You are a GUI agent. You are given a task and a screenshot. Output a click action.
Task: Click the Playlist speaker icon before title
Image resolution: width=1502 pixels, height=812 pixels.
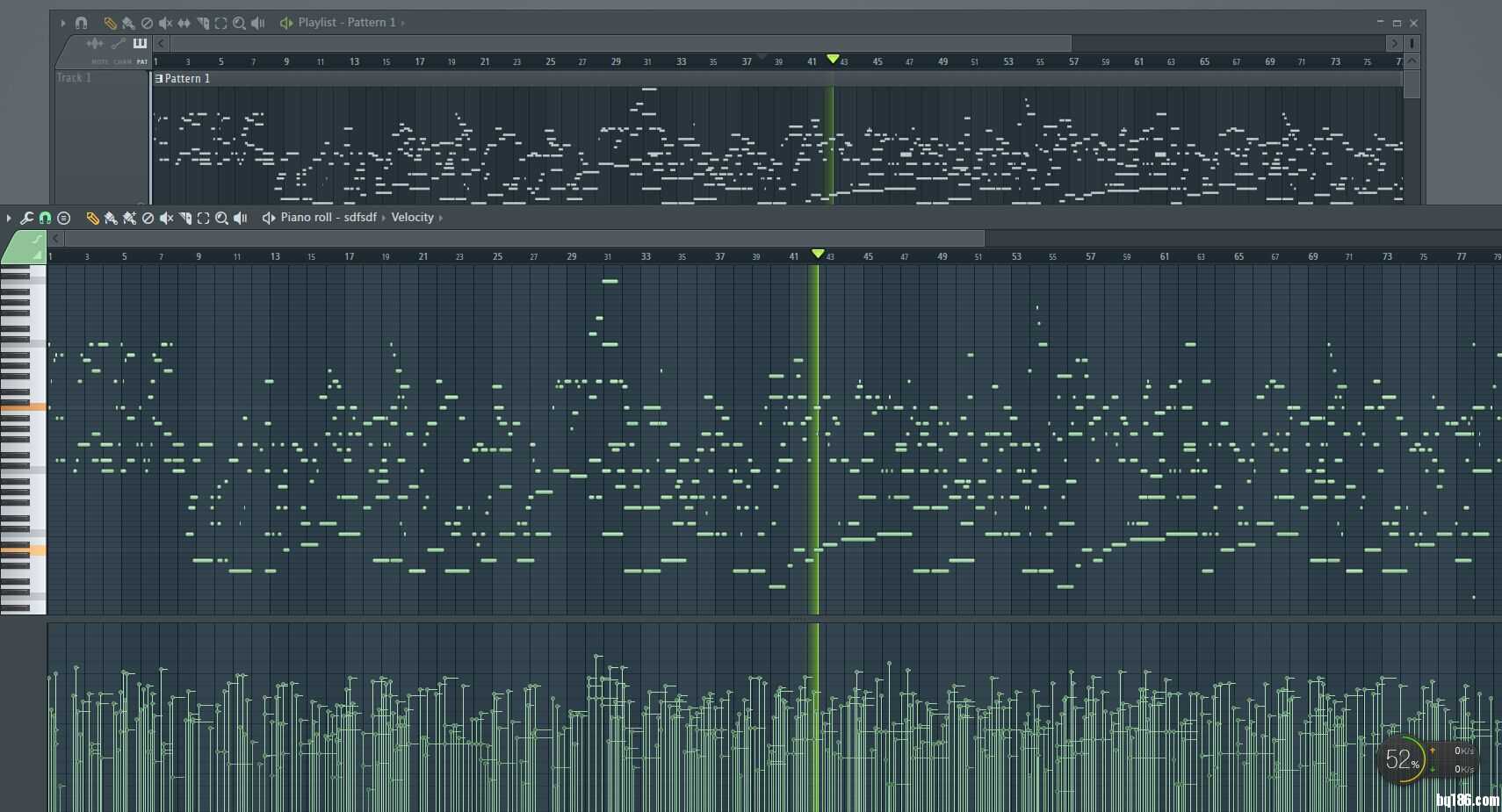click(x=285, y=23)
